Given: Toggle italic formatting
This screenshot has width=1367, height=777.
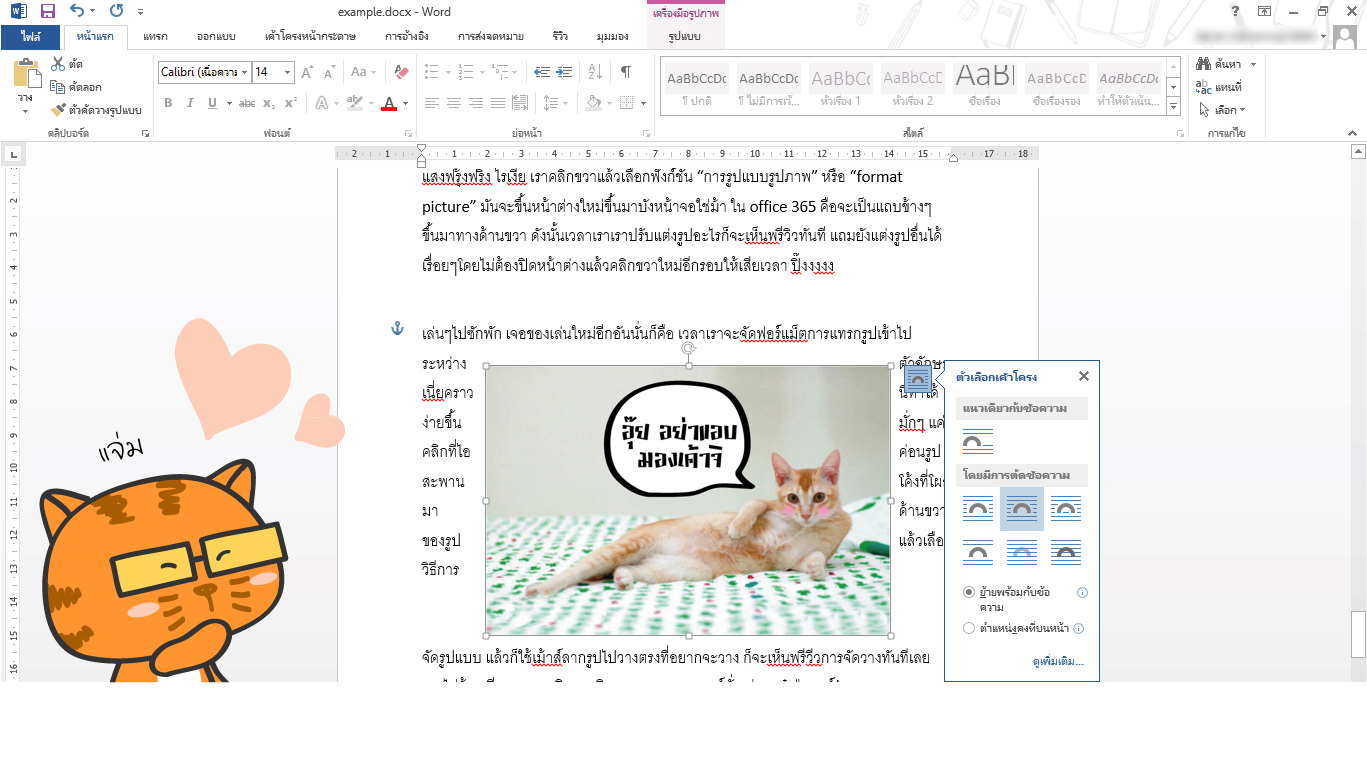Looking at the screenshot, I should (190, 103).
